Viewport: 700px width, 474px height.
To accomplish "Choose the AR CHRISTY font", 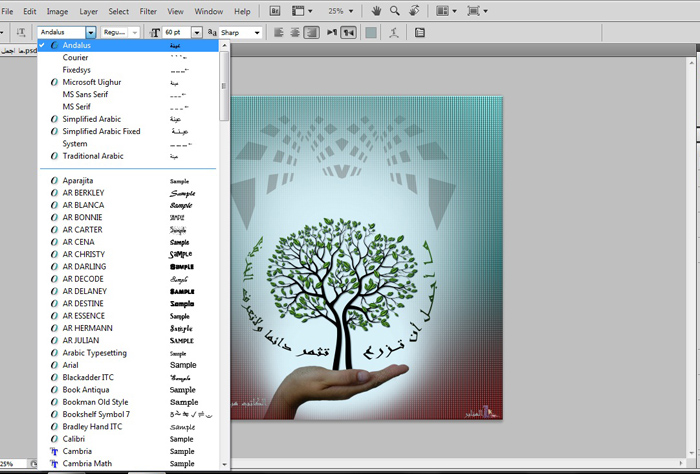I will [x=128, y=254].
